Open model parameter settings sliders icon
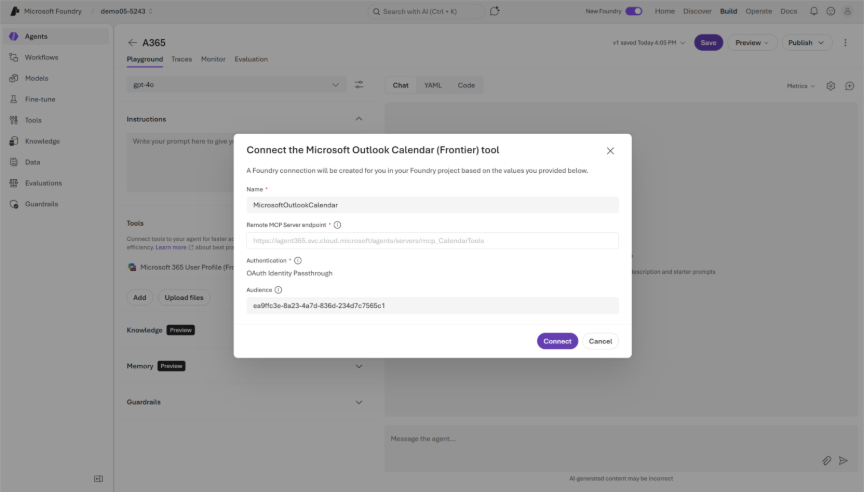Image resolution: width=864 pixels, height=492 pixels. coord(359,85)
